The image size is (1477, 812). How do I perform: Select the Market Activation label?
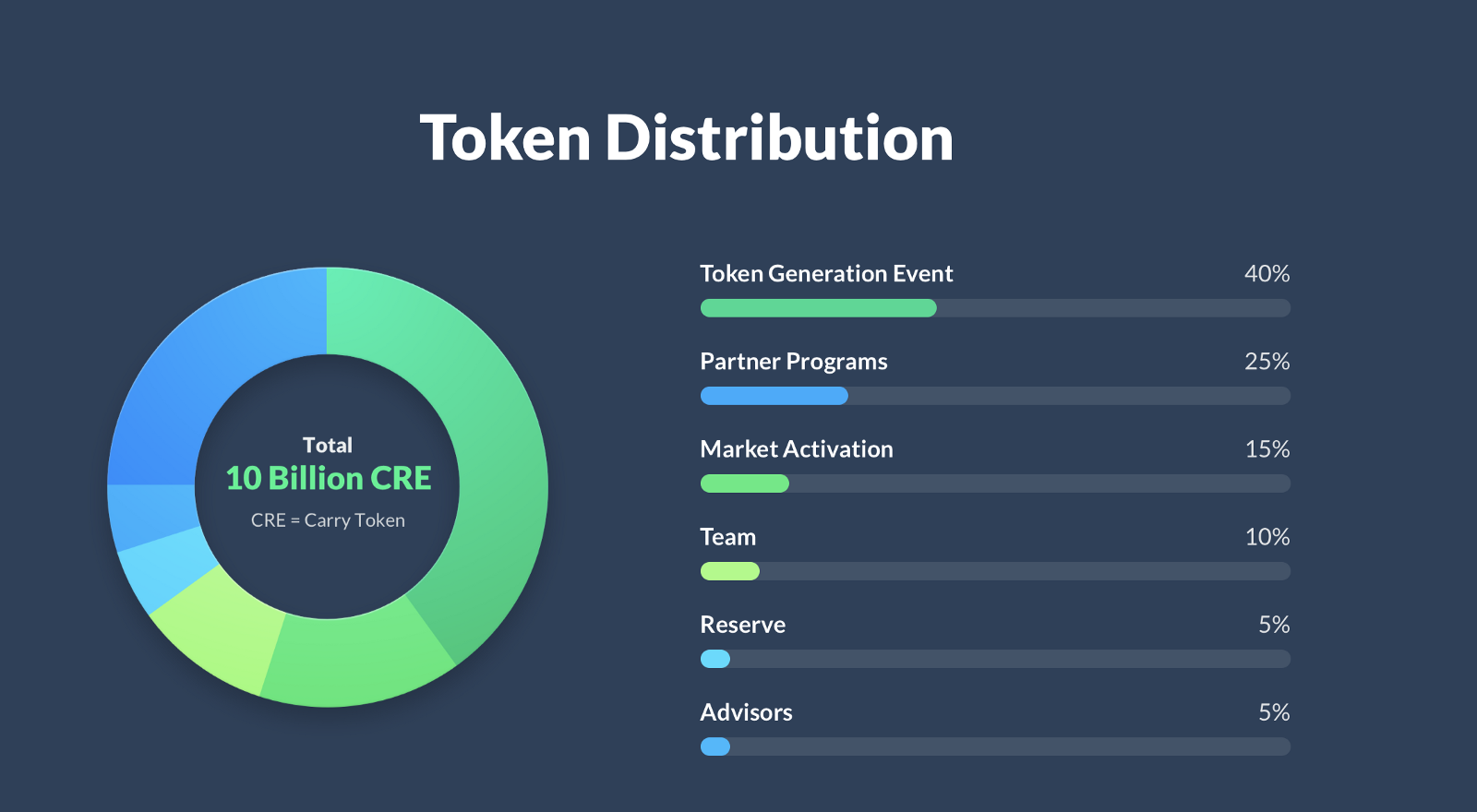(x=797, y=449)
